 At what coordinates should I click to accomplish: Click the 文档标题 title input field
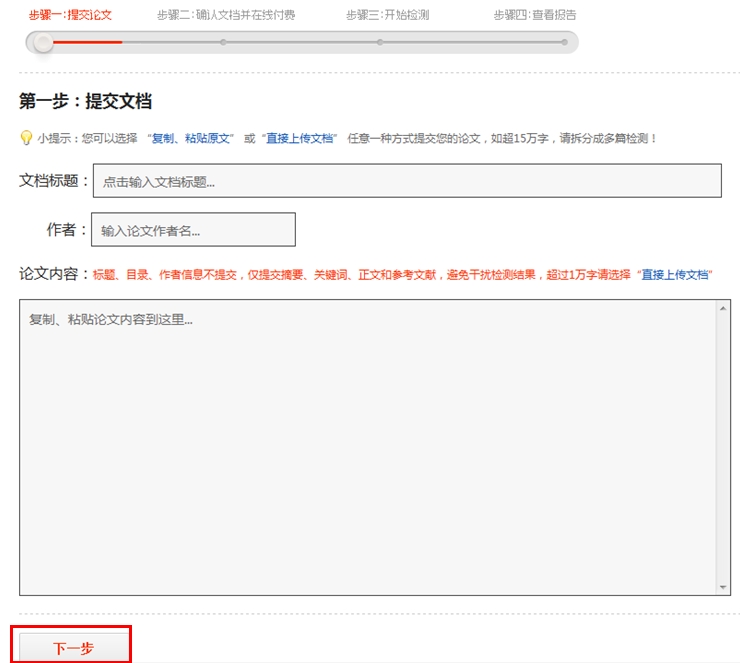pyautogui.click(x=407, y=181)
